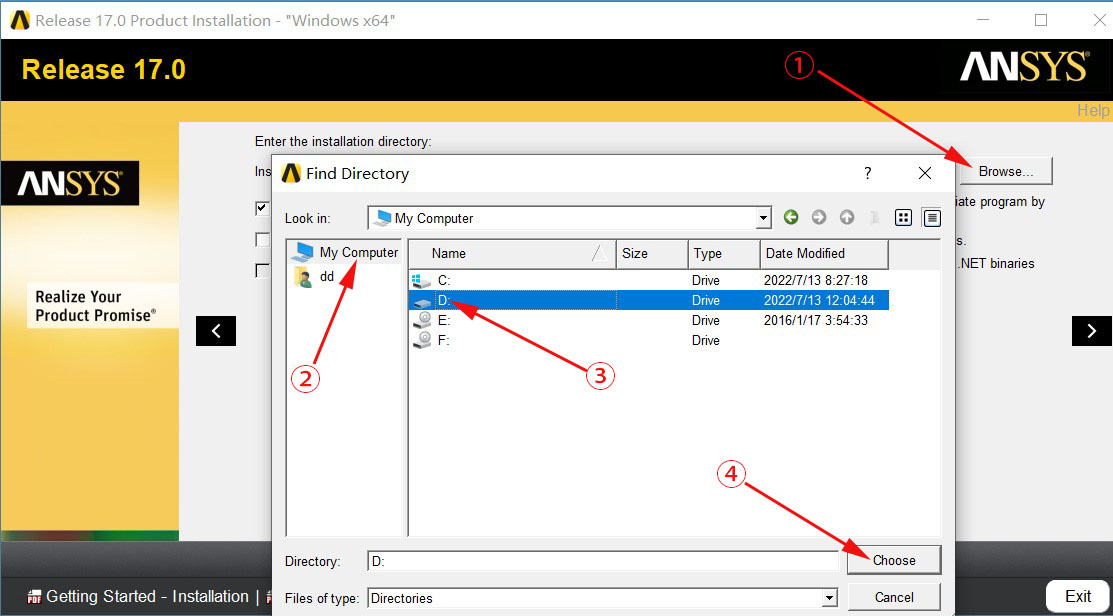The height and width of the screenshot is (616, 1113).
Task: Toggle the checked checkbox in installer window
Action: click(263, 209)
